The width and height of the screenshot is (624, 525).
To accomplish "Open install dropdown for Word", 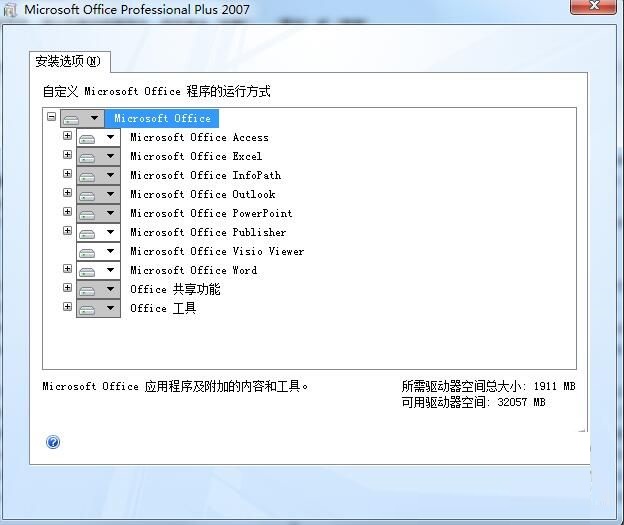I will click(98, 270).
